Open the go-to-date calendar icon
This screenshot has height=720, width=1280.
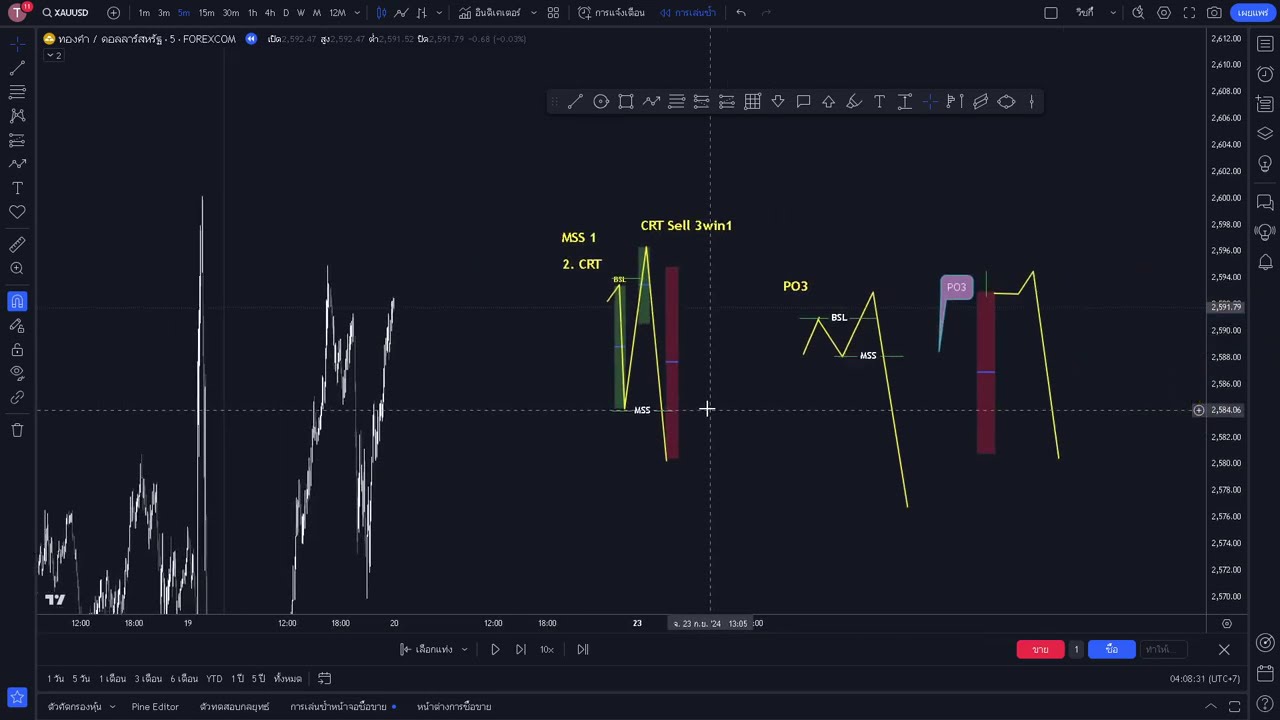(324, 679)
